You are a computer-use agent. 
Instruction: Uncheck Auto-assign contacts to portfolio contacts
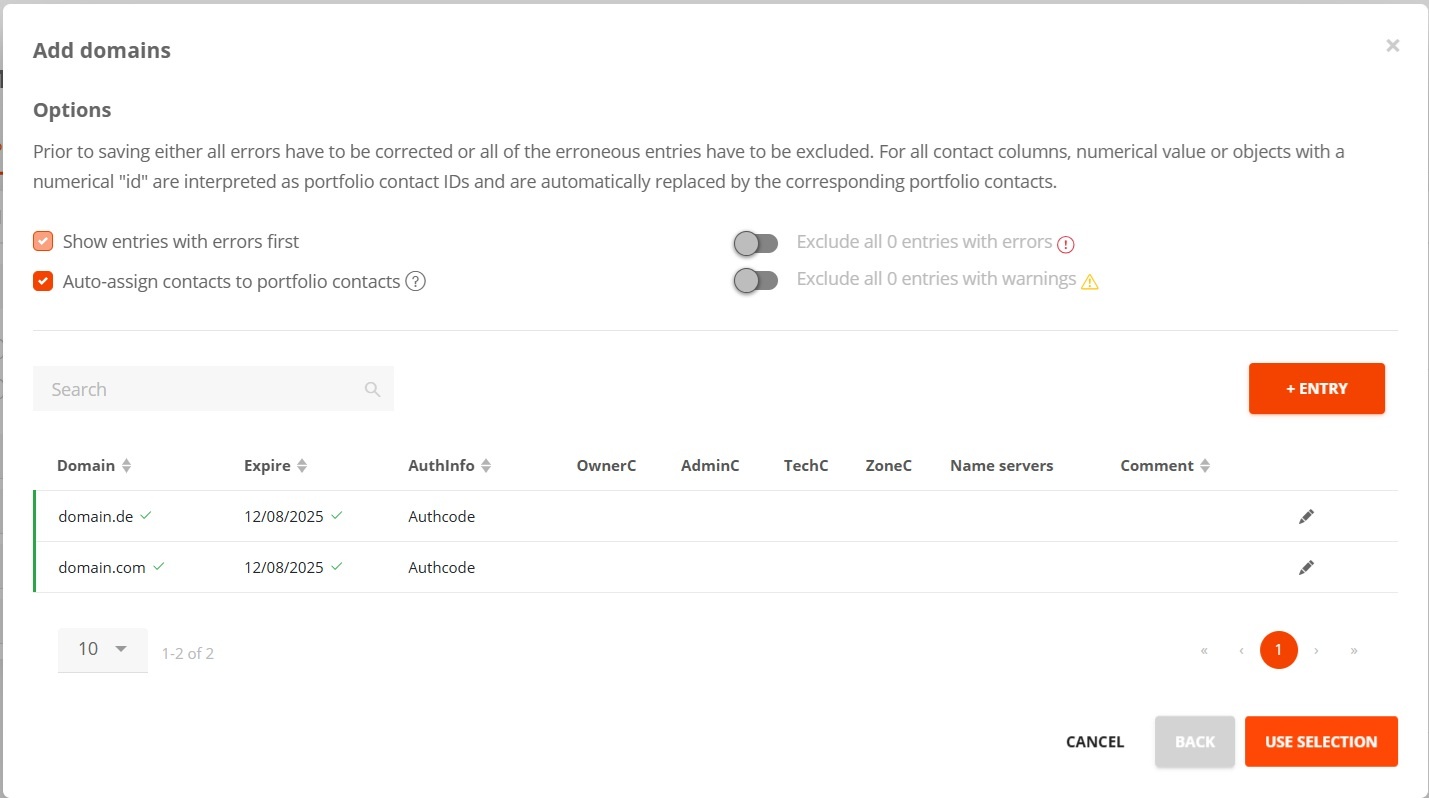pos(43,281)
